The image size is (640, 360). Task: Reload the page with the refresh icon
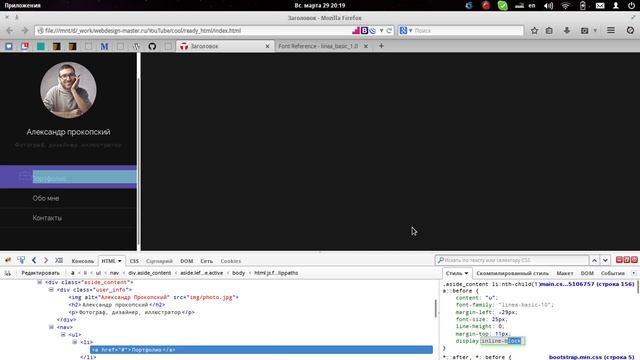[389, 31]
